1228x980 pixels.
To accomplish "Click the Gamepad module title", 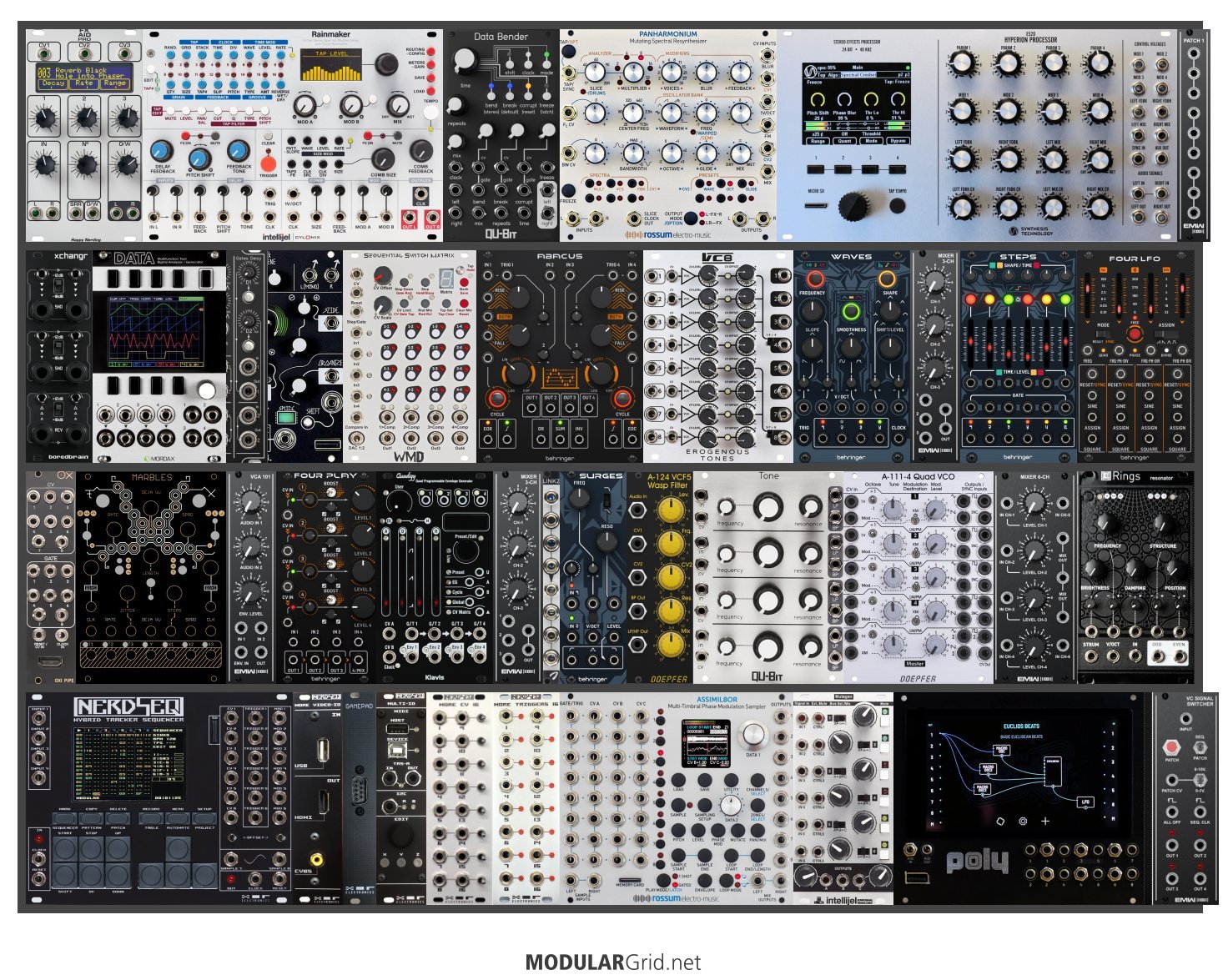I will click(359, 706).
